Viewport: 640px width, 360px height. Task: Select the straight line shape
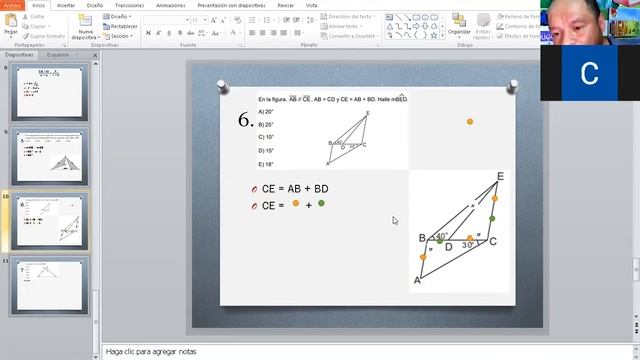(398, 18)
